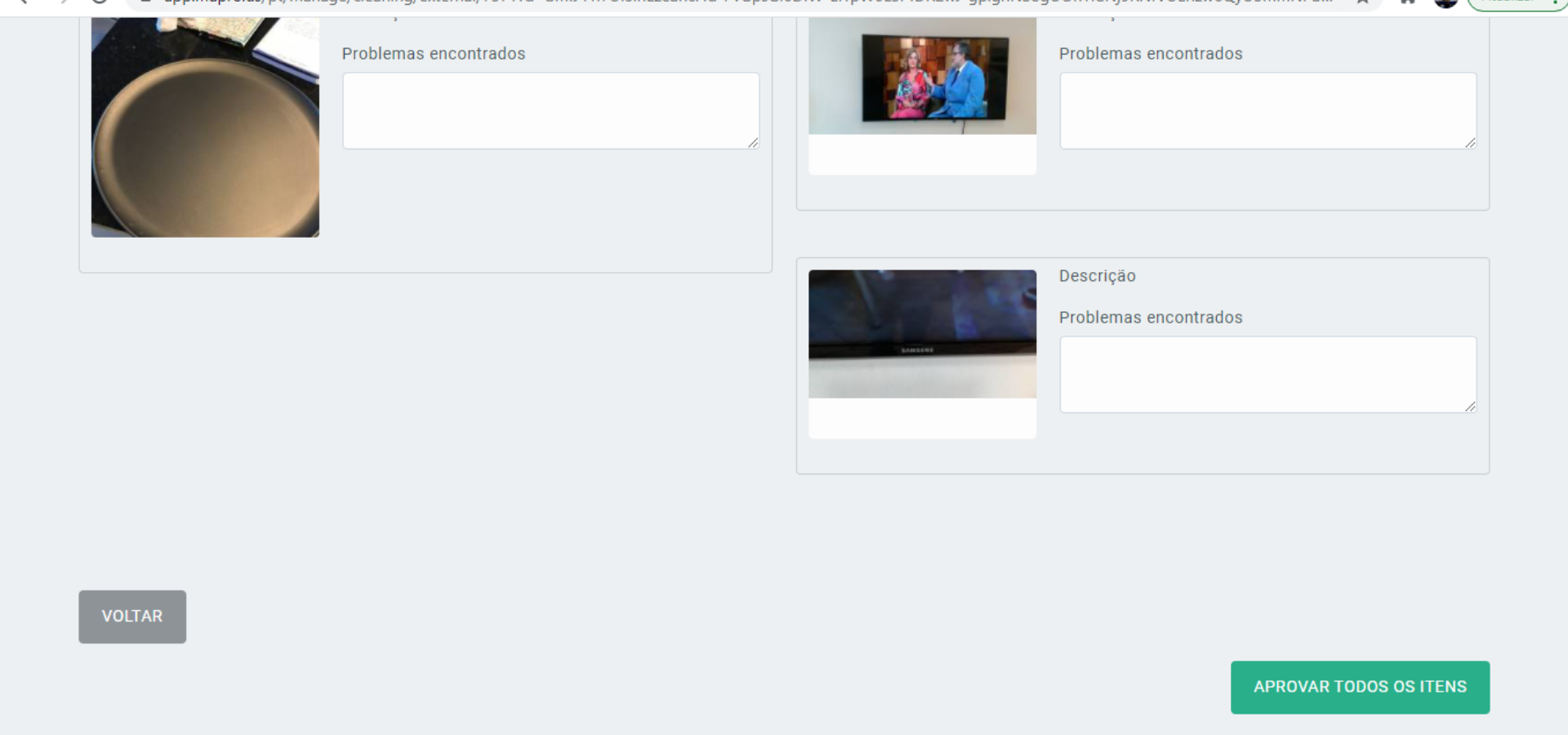Click the Problemas encontrados label above the Samsung TV textbox
The height and width of the screenshot is (735, 1568).
tap(1150, 318)
